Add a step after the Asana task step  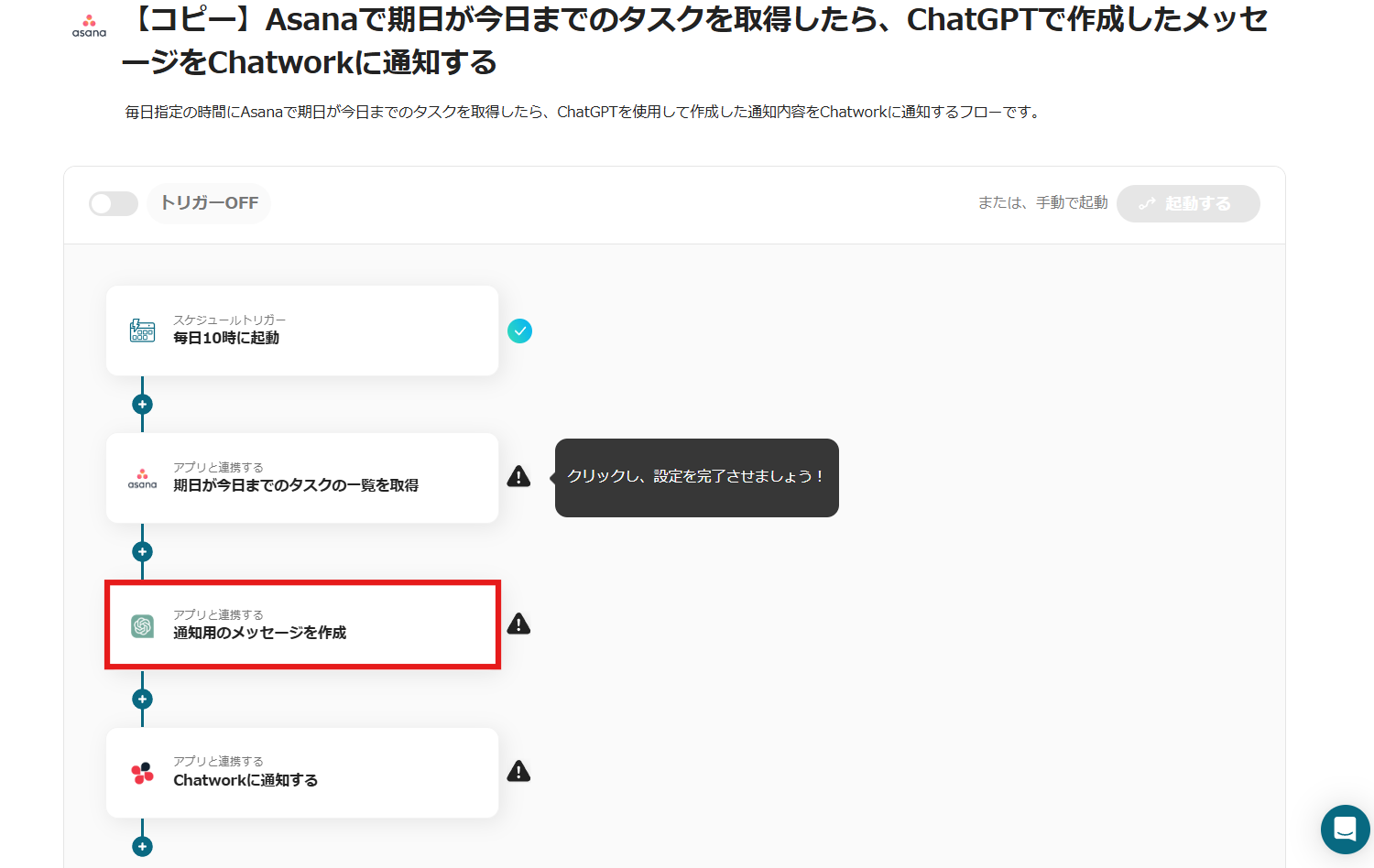142,551
